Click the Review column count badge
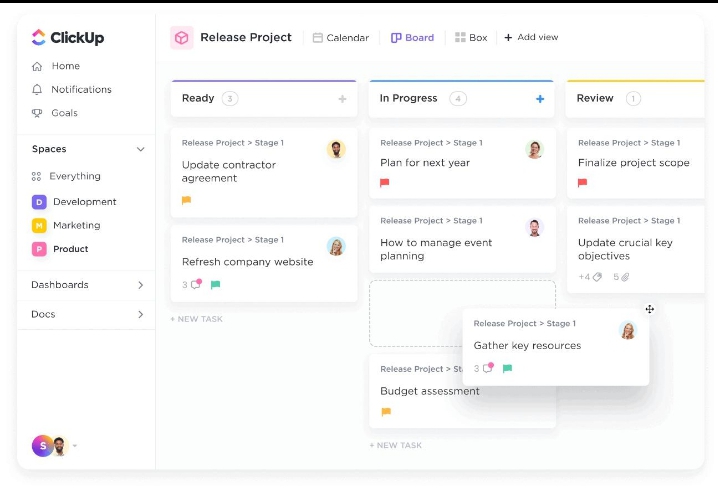The image size is (718, 491). point(633,98)
